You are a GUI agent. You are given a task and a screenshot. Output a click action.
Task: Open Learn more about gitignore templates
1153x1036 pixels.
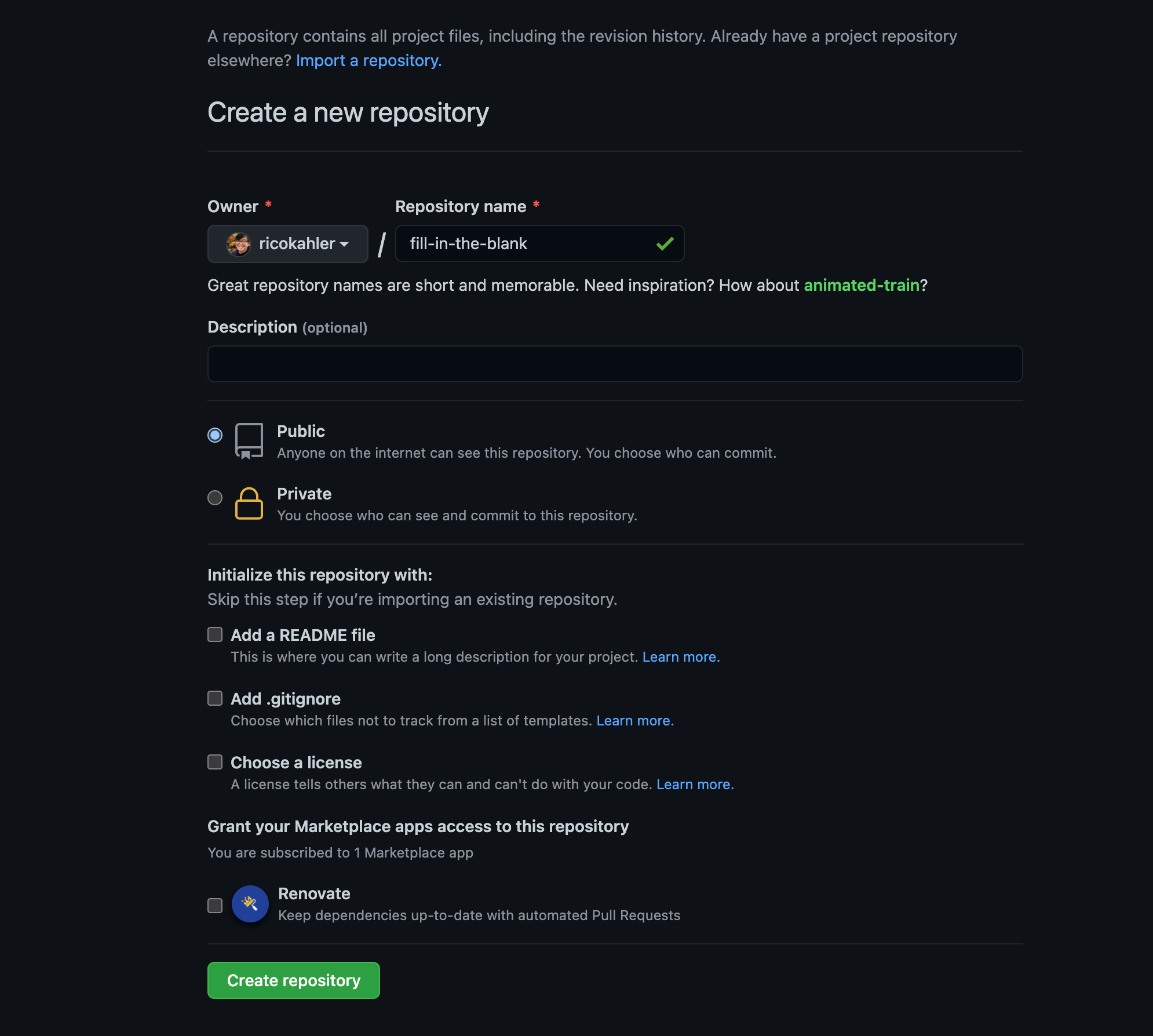635,720
